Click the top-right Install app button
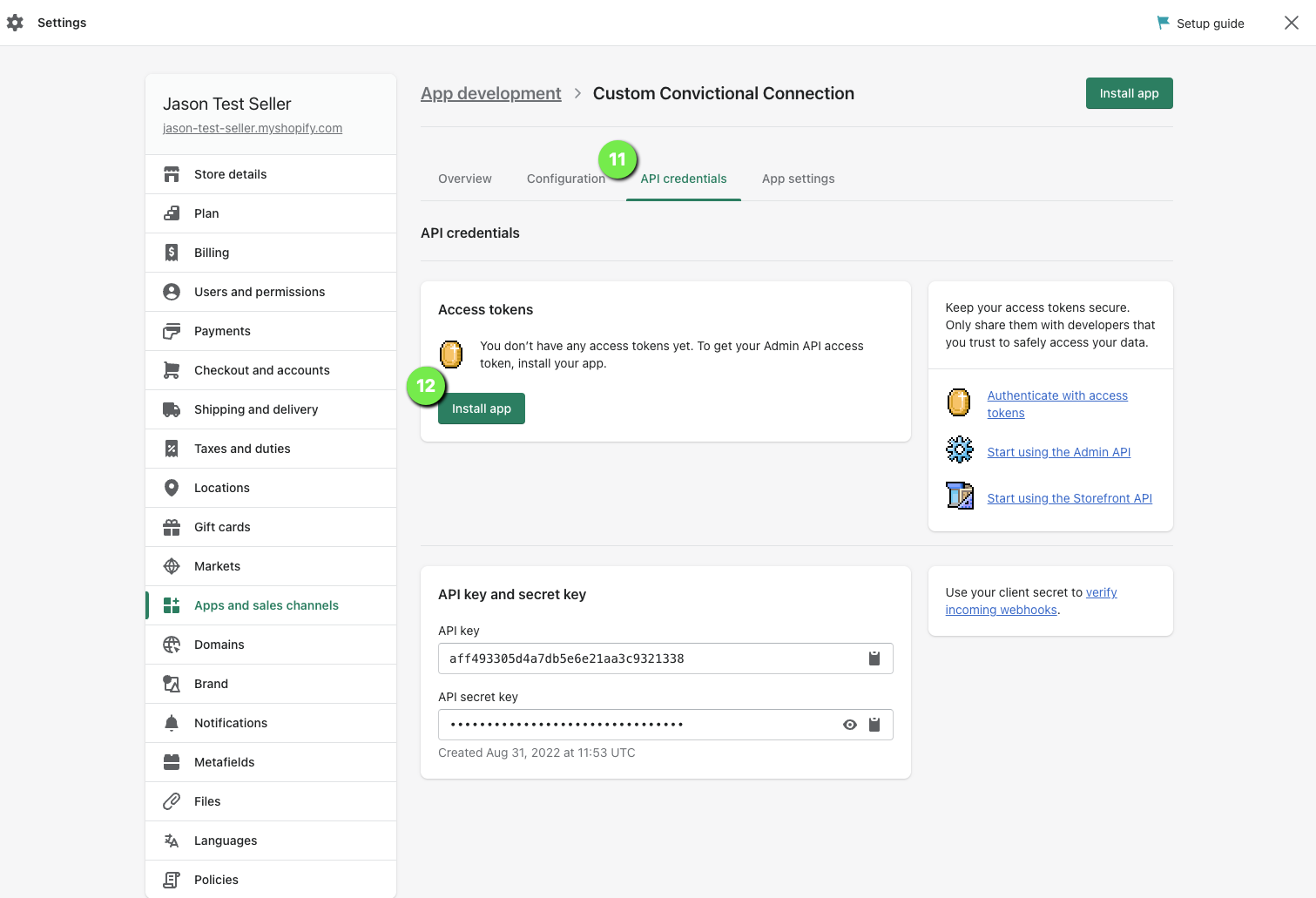The width and height of the screenshot is (1316, 898). click(x=1130, y=93)
